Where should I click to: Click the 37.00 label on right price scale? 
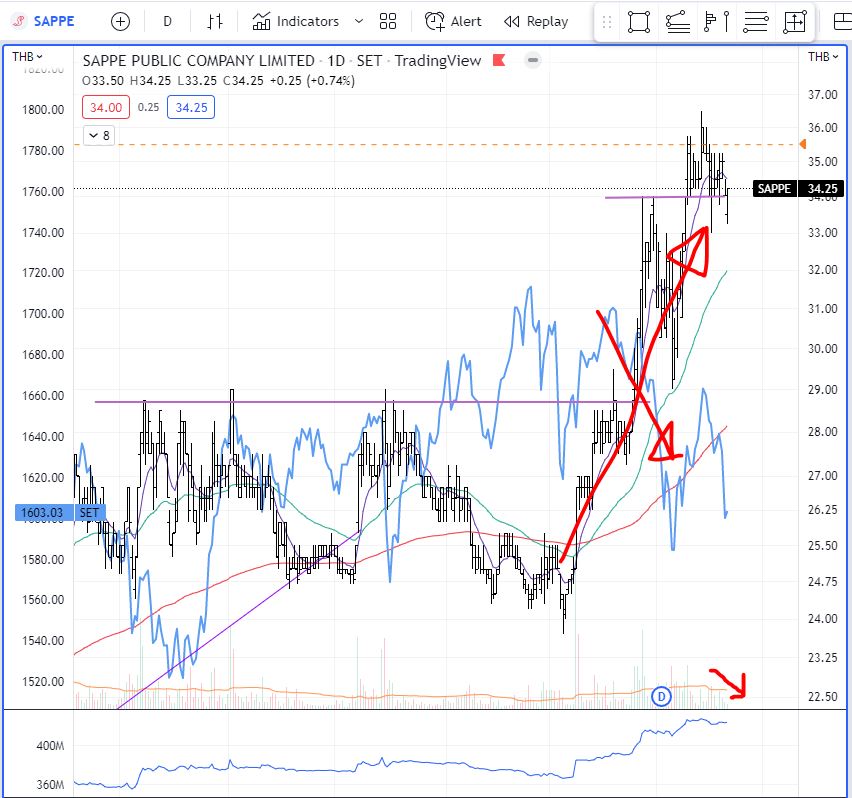tap(823, 95)
